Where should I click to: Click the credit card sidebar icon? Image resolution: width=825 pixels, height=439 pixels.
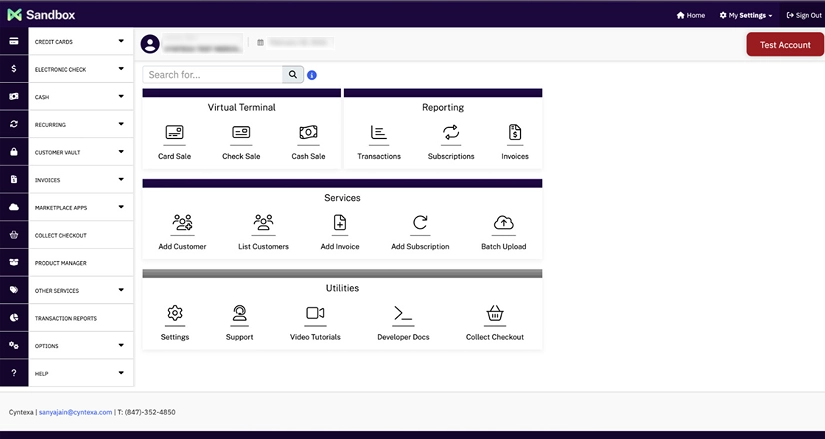14,42
